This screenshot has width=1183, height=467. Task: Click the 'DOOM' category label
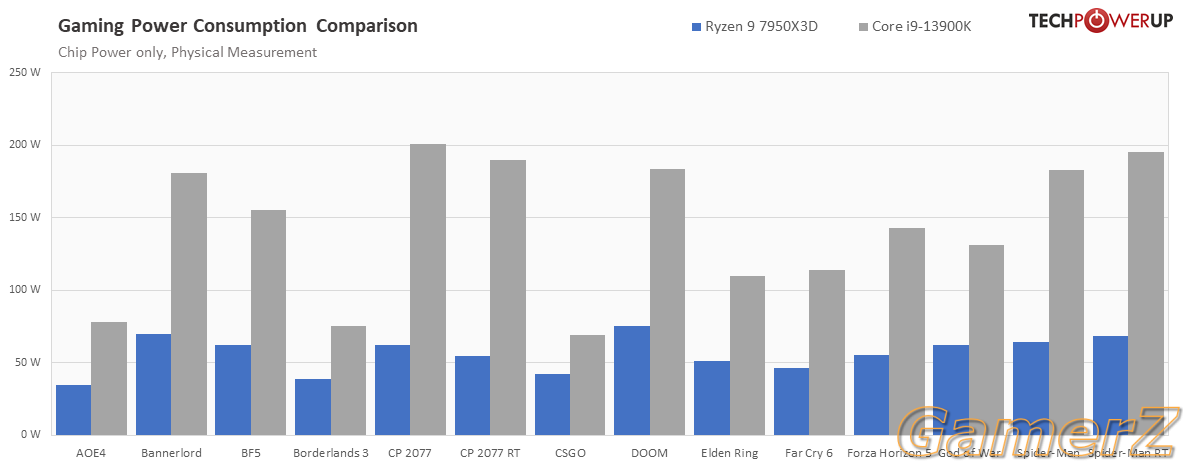(x=650, y=453)
